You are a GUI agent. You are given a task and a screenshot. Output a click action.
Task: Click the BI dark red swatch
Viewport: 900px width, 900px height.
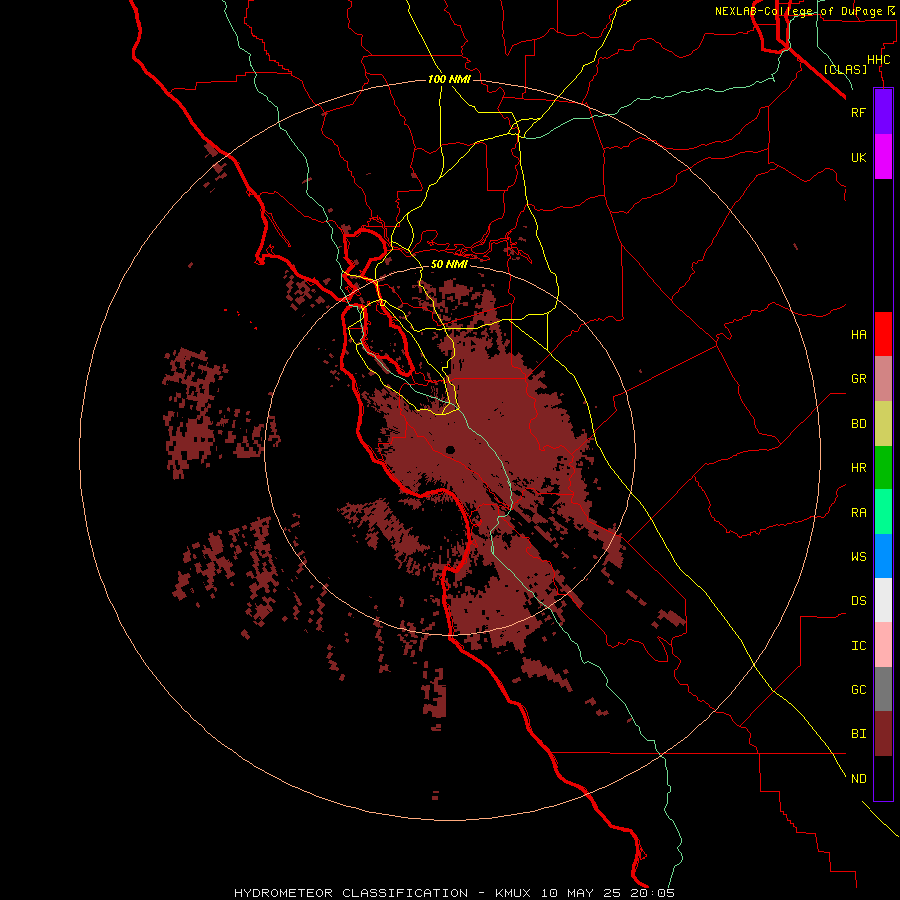(883, 734)
